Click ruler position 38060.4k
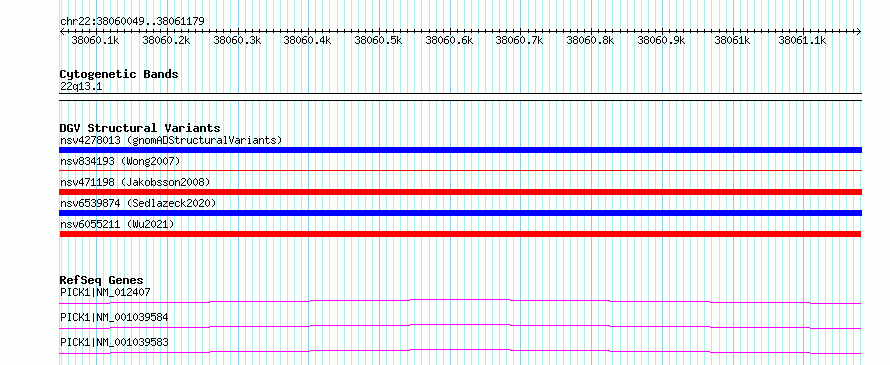 pos(307,40)
